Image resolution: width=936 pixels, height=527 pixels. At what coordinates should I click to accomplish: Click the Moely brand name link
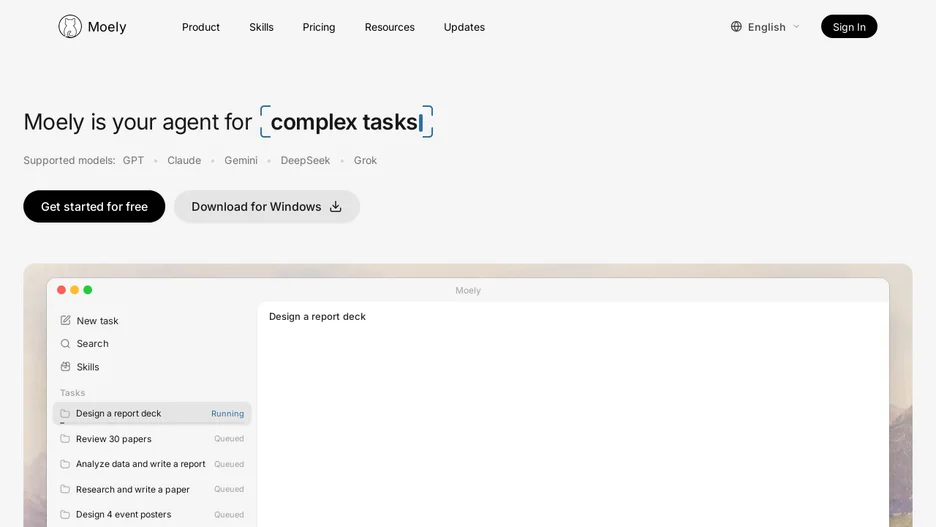pos(107,27)
